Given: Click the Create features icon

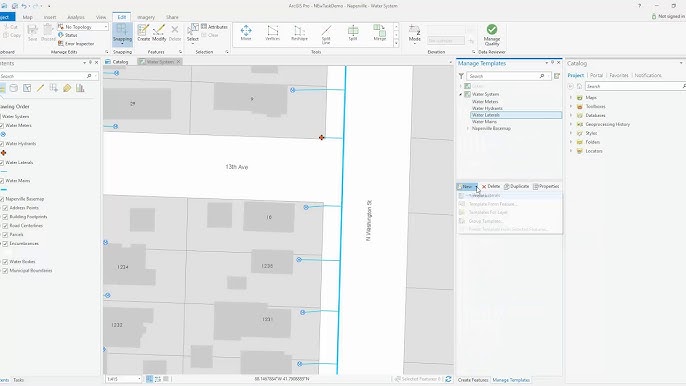Looking at the screenshot, I should point(143,33).
